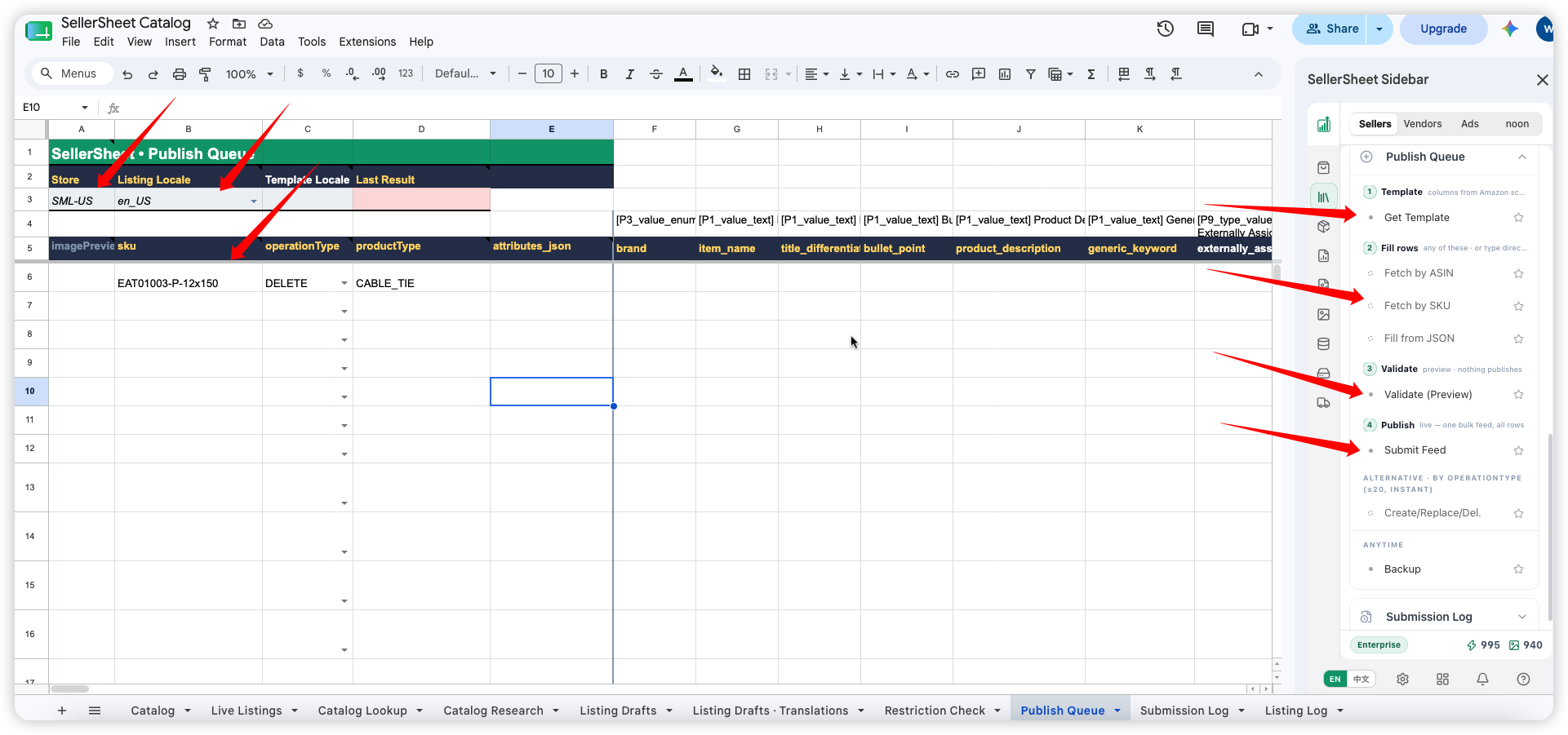
Task: Add a new sheet
Action: click(x=62, y=711)
